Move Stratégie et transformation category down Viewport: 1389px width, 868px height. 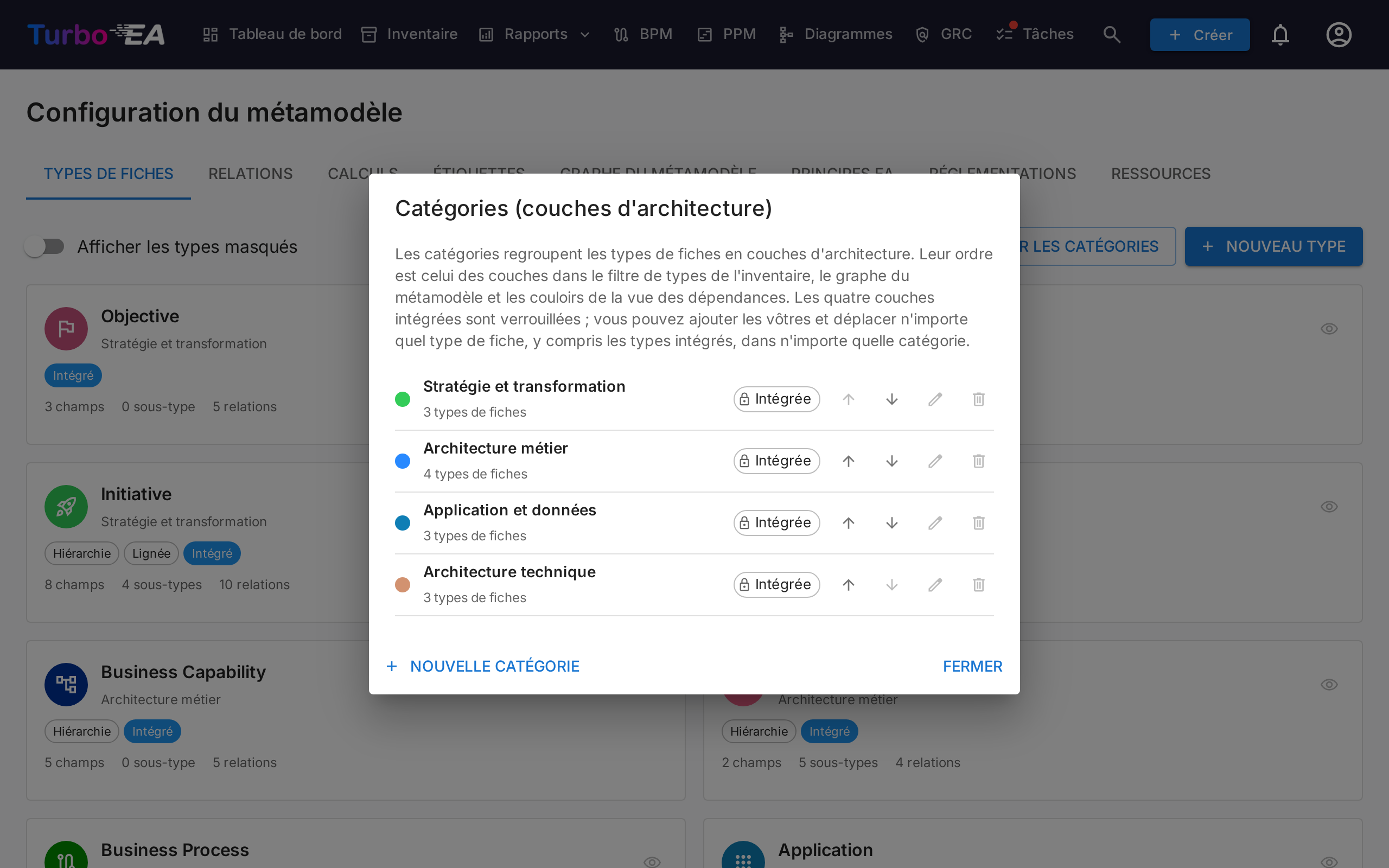891,399
